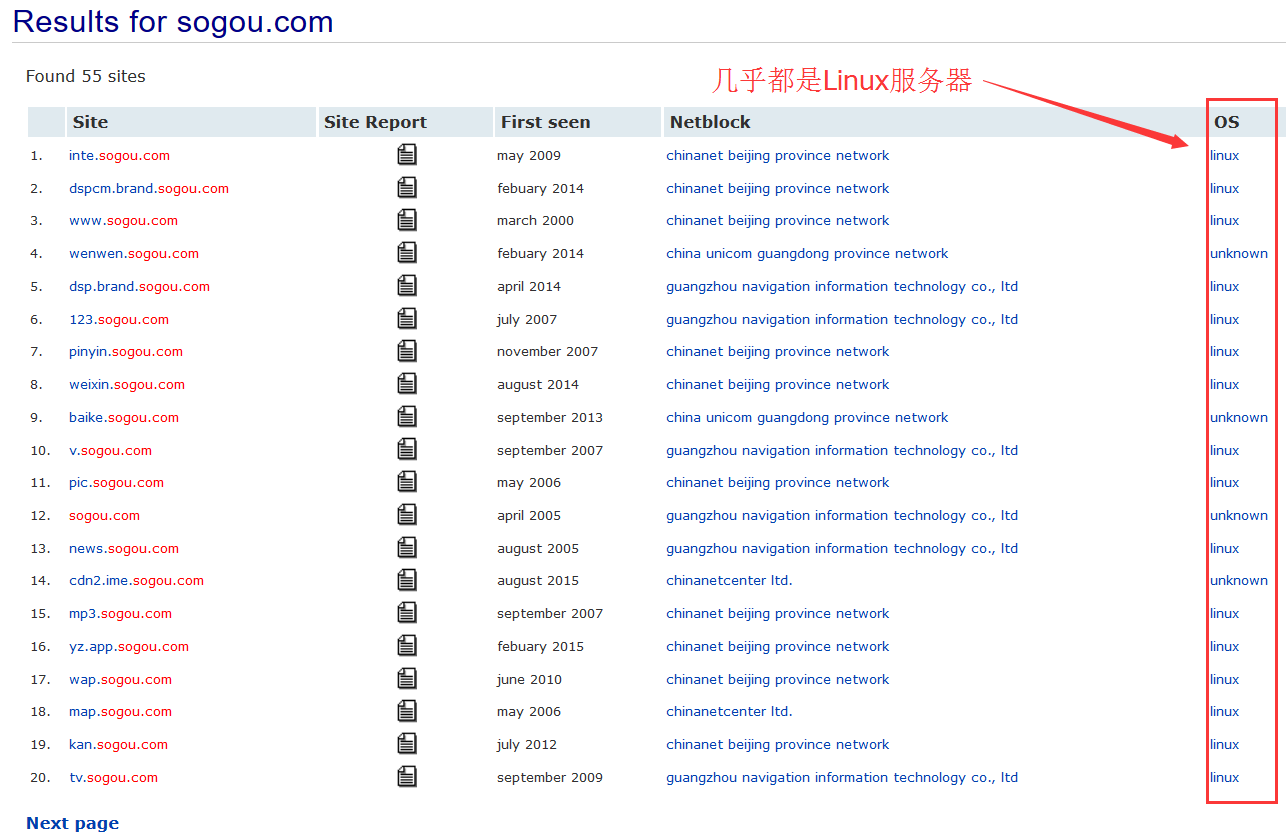Screen dimensions: 1286x839
Task: Click linux OS link for inte.sogou.com
Action: tap(1224, 155)
